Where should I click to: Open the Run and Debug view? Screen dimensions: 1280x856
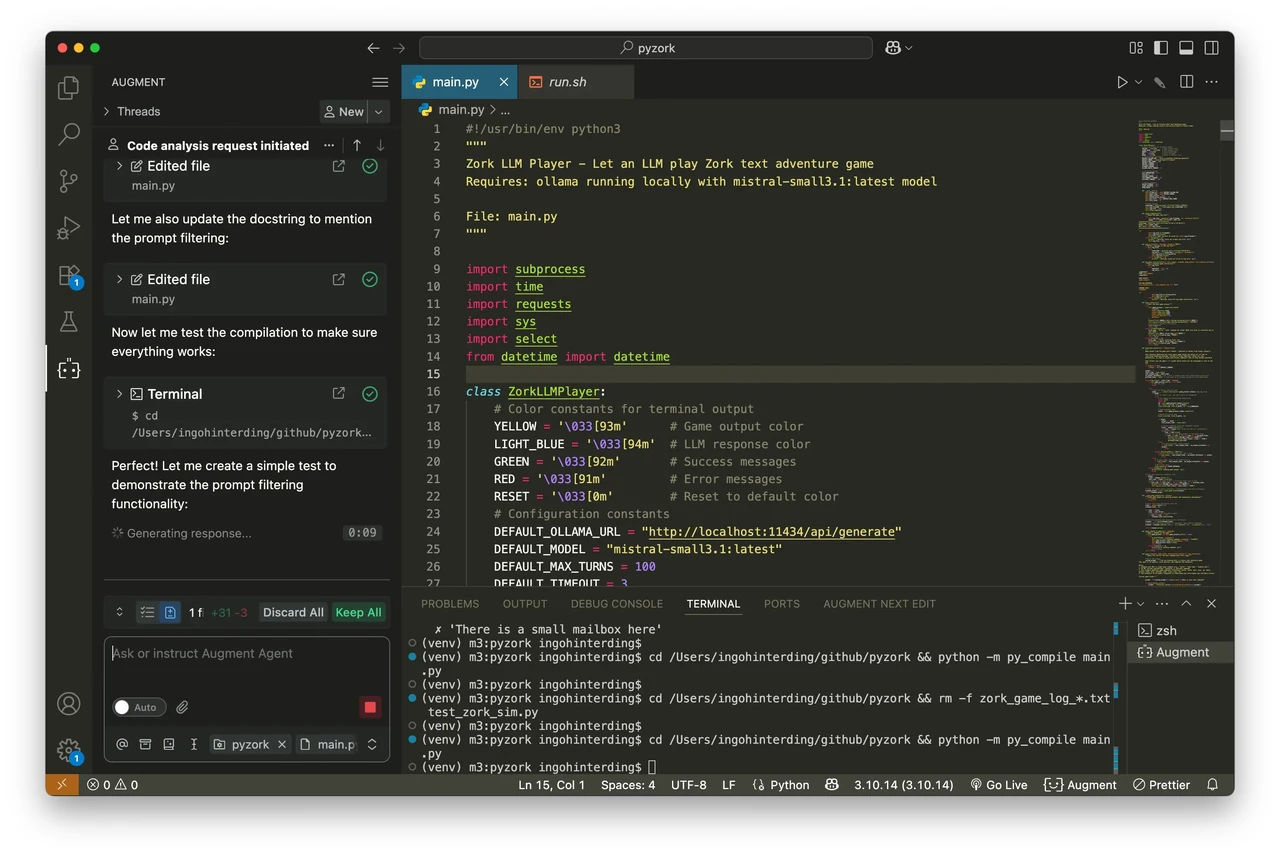click(69, 228)
